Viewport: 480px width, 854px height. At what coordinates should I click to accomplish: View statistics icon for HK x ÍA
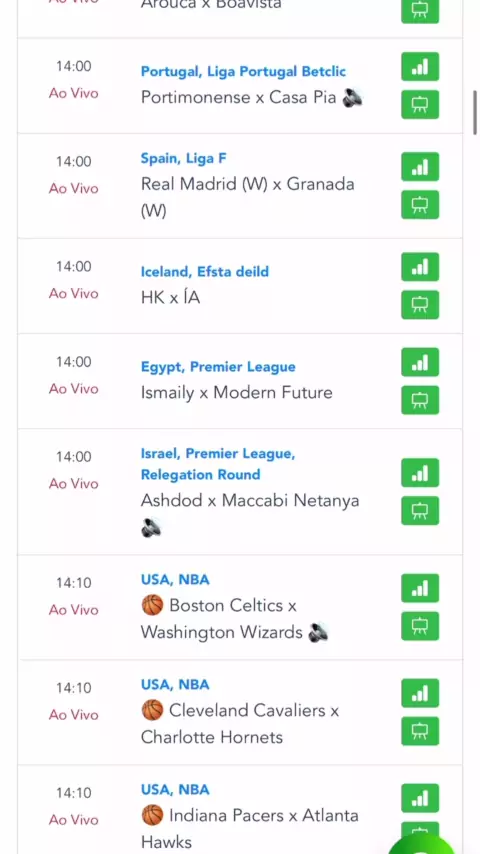(420, 267)
